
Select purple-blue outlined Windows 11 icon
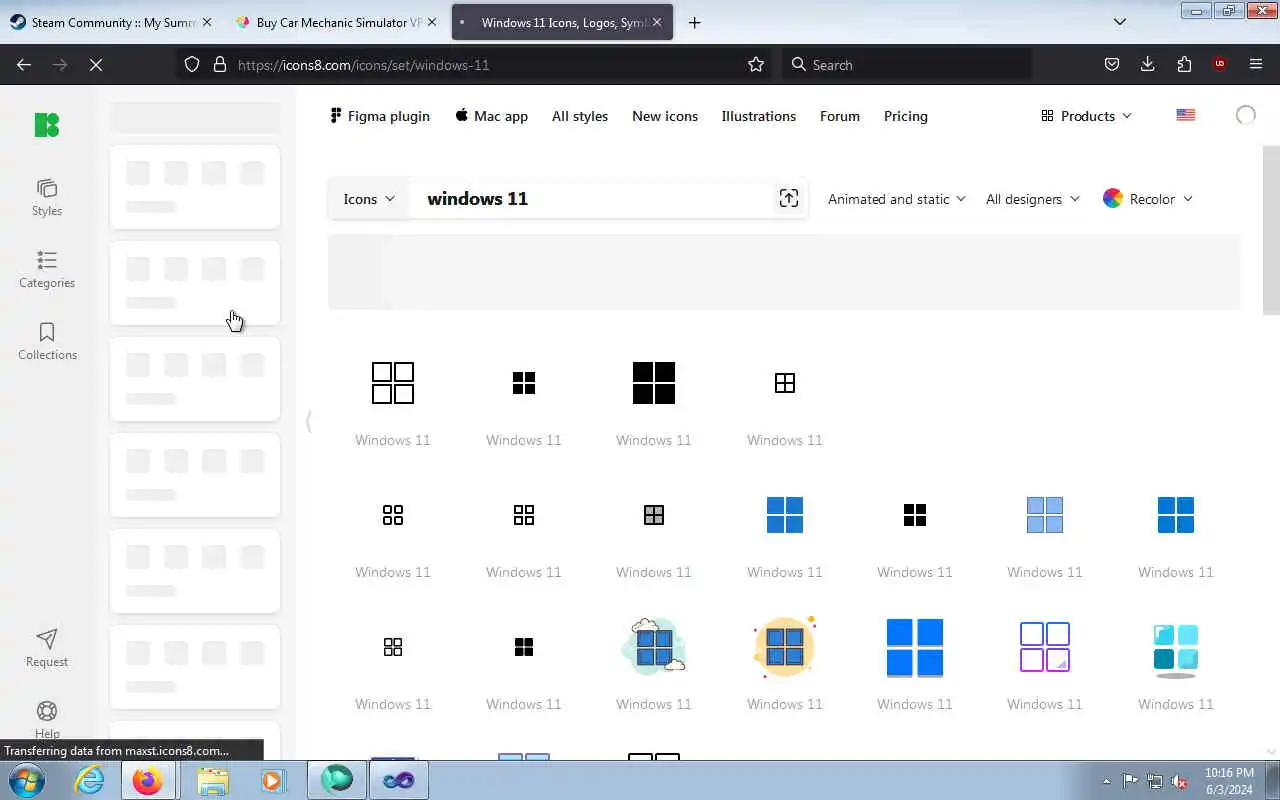click(x=1045, y=647)
